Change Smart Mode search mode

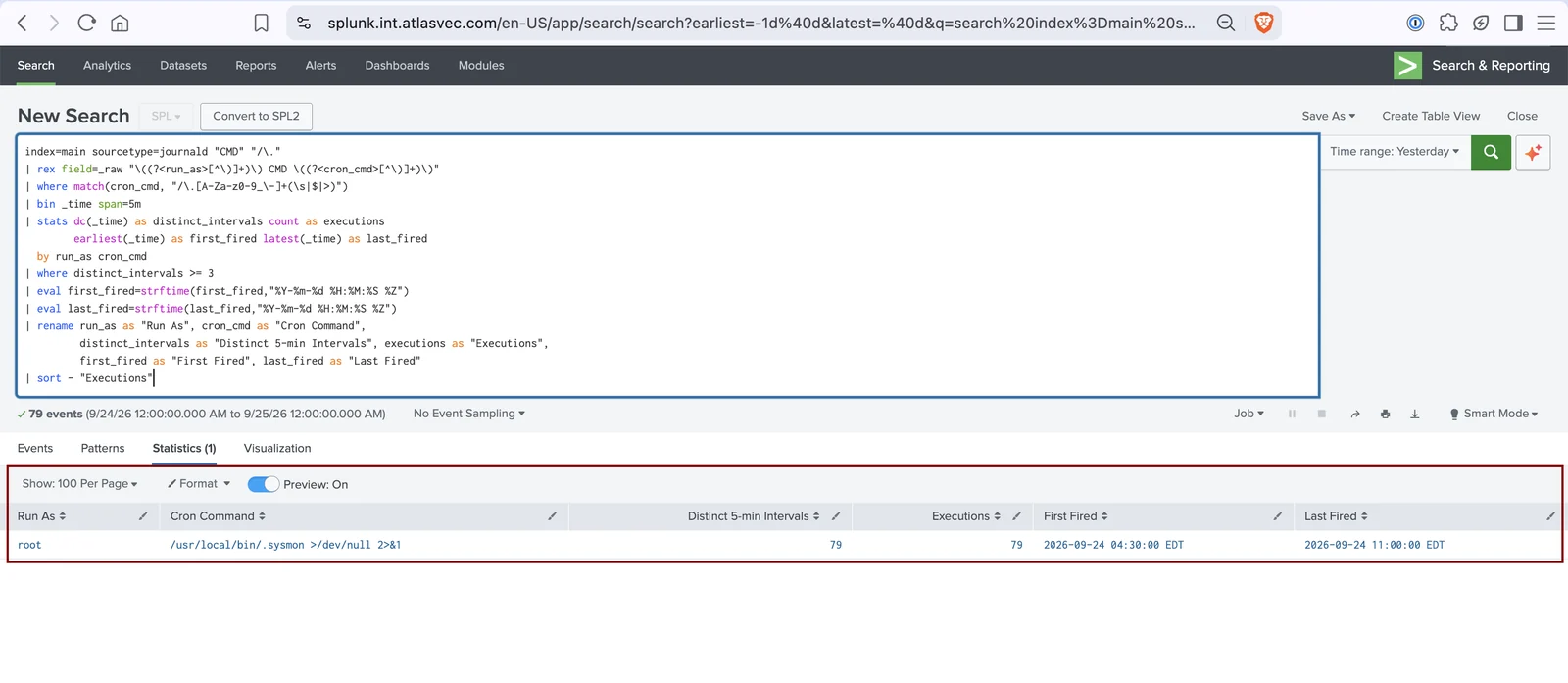tap(1494, 414)
